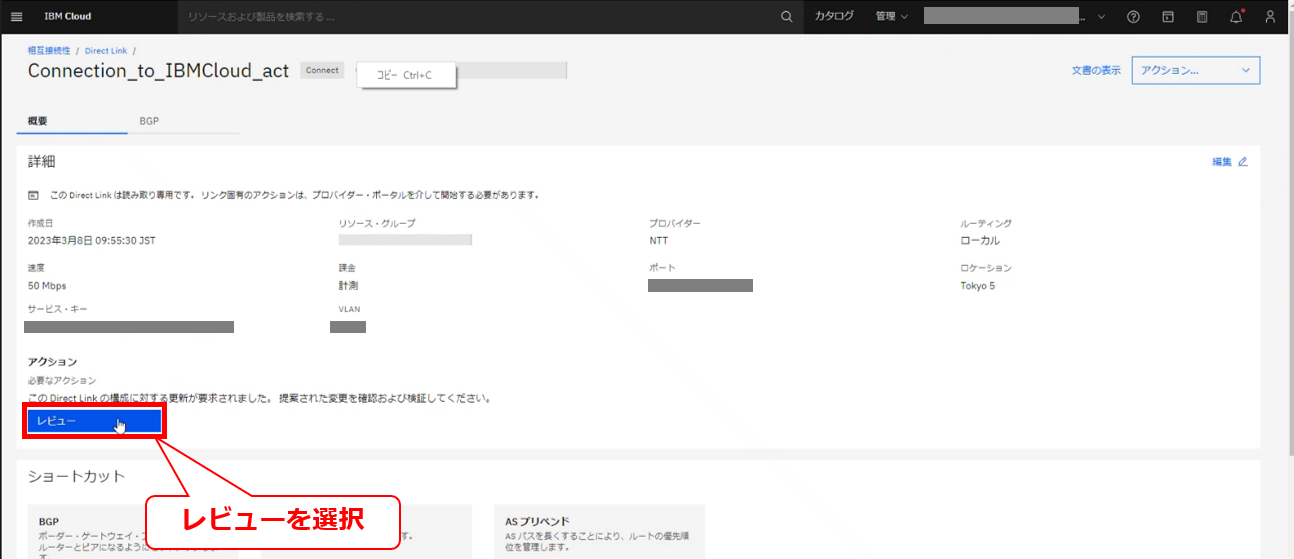This screenshot has height=559, width=1294.
Task: Select the Connection_to_IBMCloud_act title
Action: pos(158,71)
